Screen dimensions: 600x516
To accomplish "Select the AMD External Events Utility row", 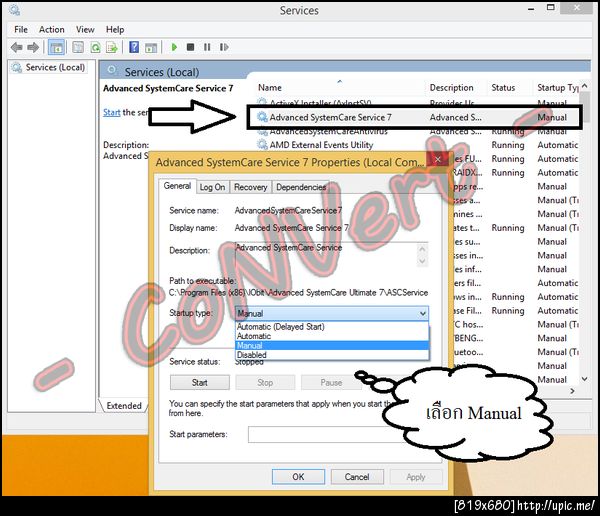I will click(417, 145).
